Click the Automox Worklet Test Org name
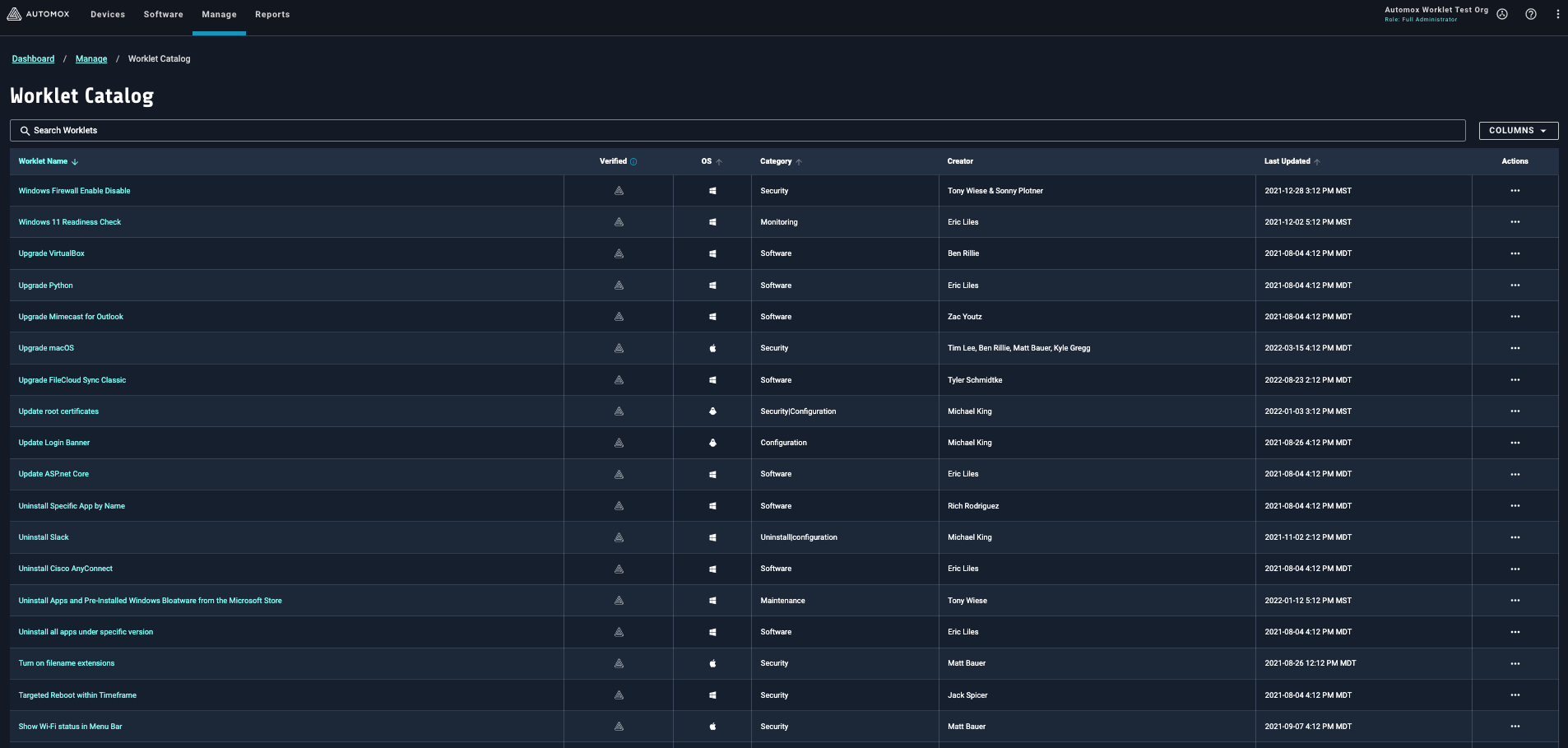 [x=1436, y=10]
